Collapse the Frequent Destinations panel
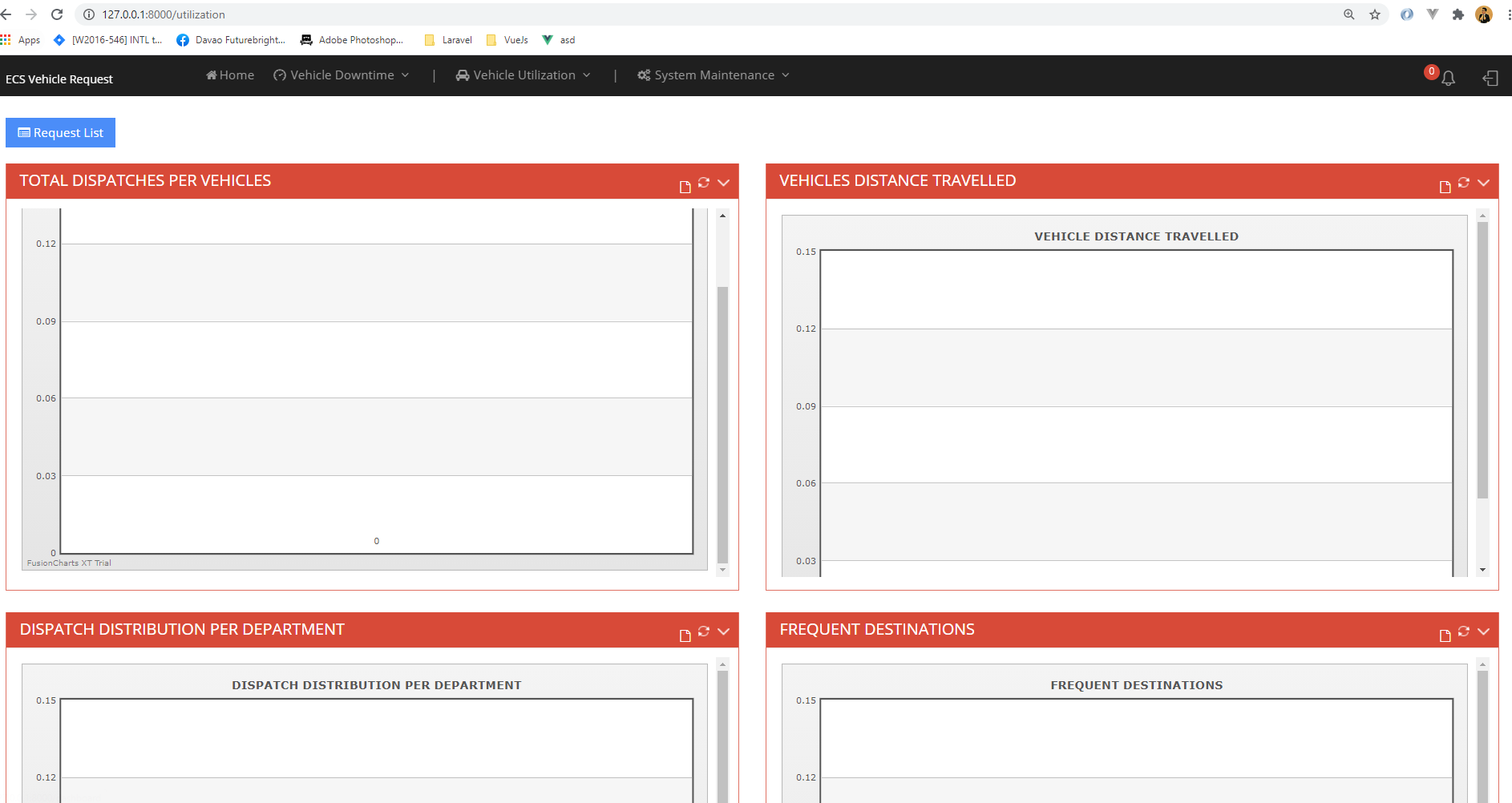Image resolution: width=1512 pixels, height=803 pixels. pyautogui.click(x=1484, y=632)
